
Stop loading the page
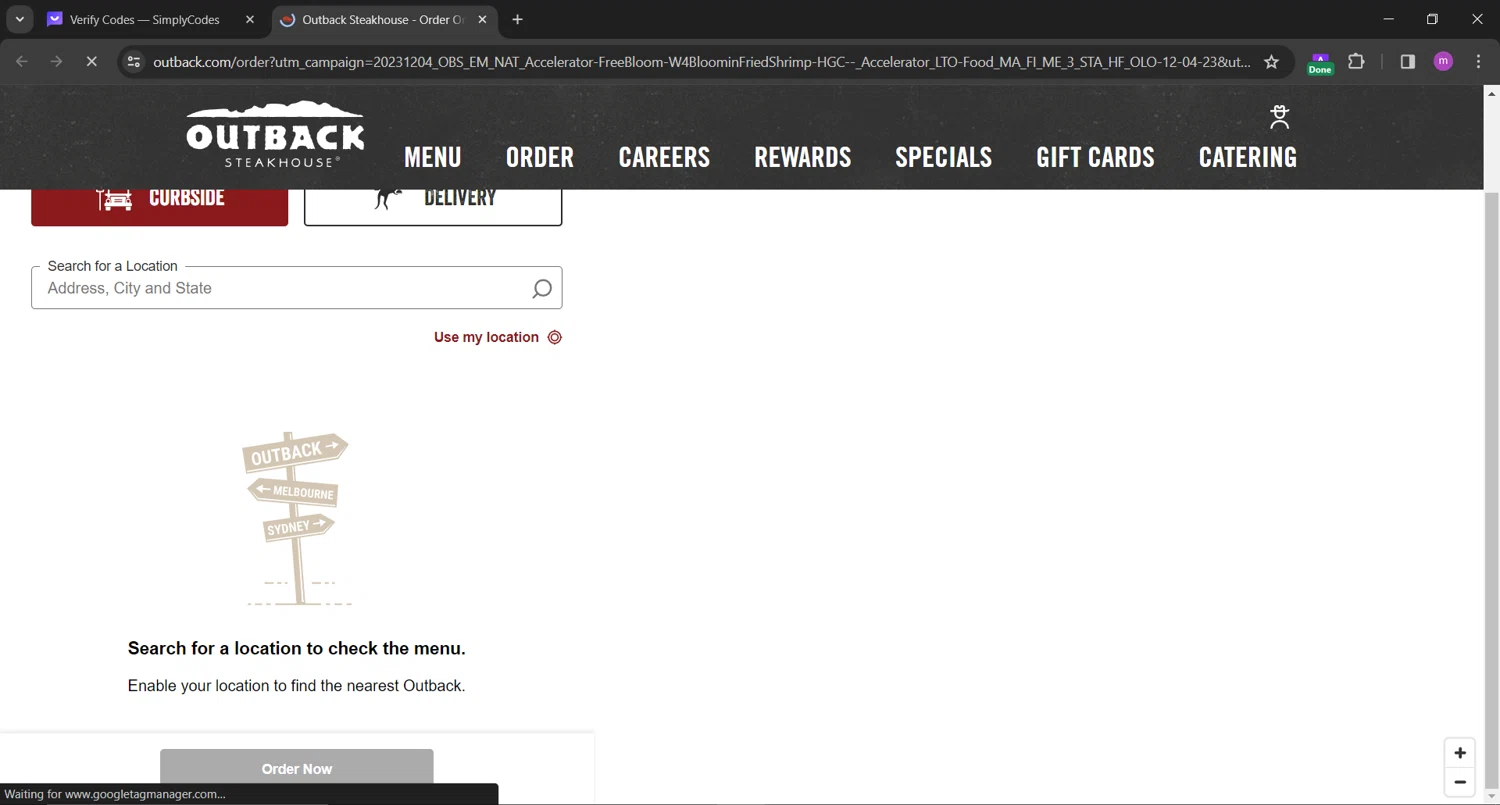pos(91,62)
